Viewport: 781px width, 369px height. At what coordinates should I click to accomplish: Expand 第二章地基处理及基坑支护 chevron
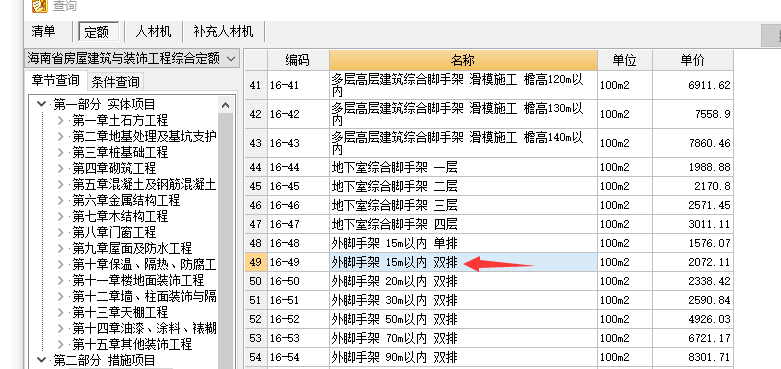(x=60, y=136)
